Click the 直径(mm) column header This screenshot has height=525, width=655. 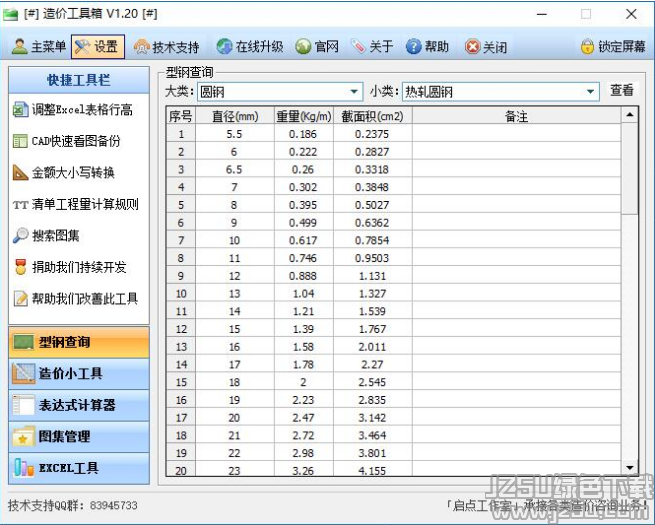[235, 116]
